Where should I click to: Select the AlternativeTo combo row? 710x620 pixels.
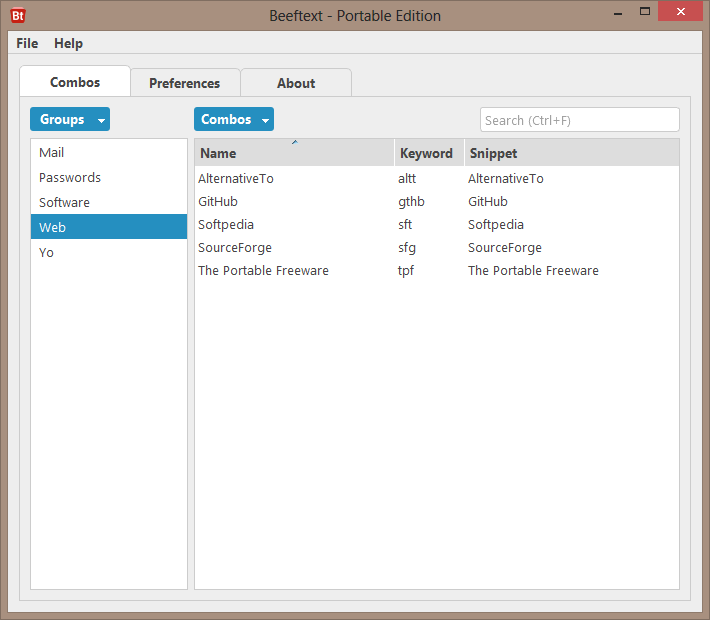click(x=236, y=178)
